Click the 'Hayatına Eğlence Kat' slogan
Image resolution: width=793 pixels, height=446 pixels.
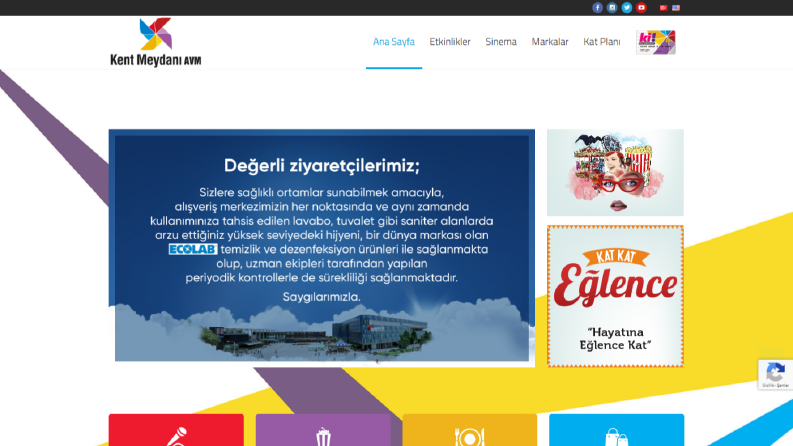click(x=615, y=339)
